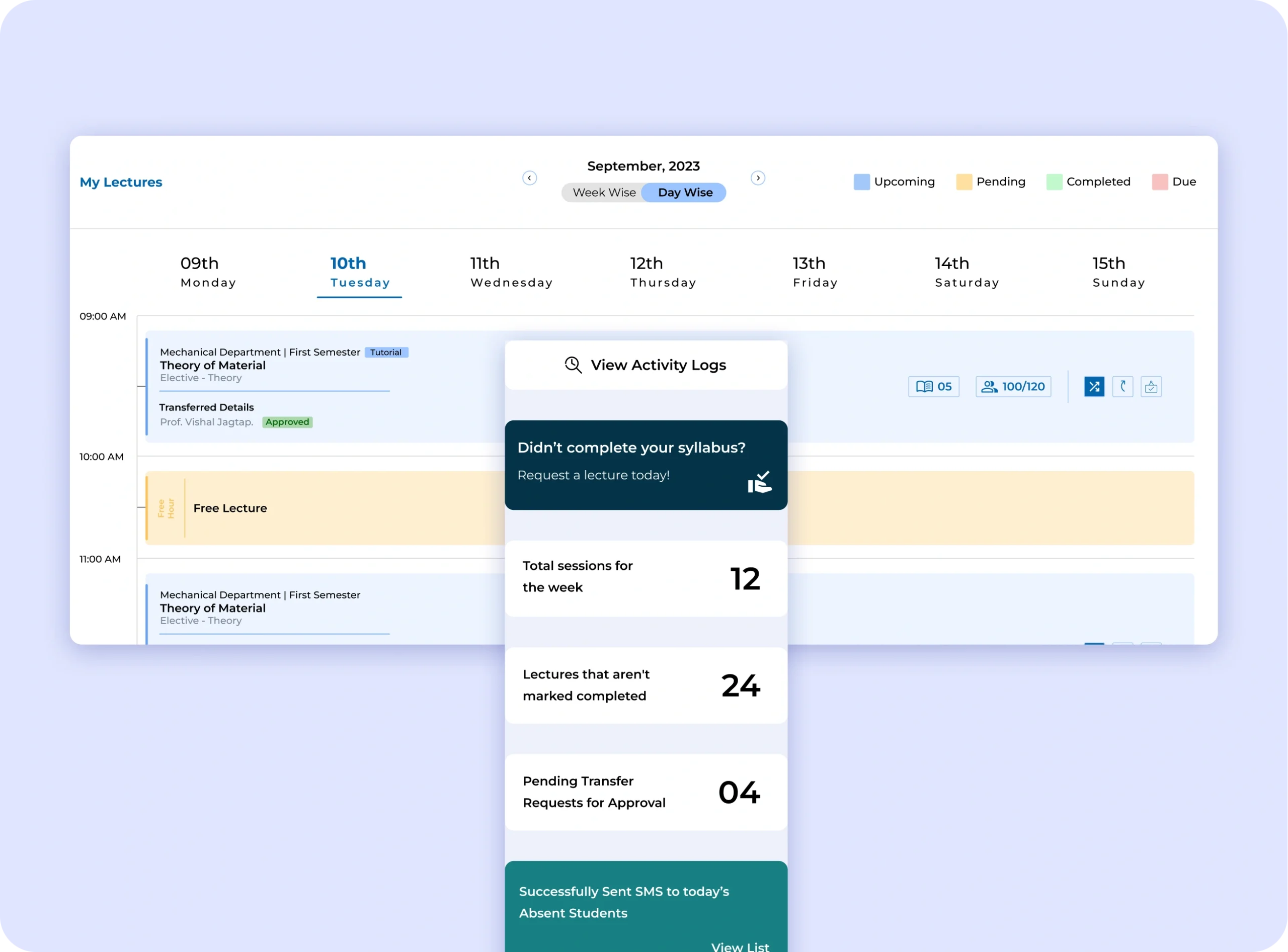
Task: Select the Day Wise view toggle
Action: pos(685,193)
